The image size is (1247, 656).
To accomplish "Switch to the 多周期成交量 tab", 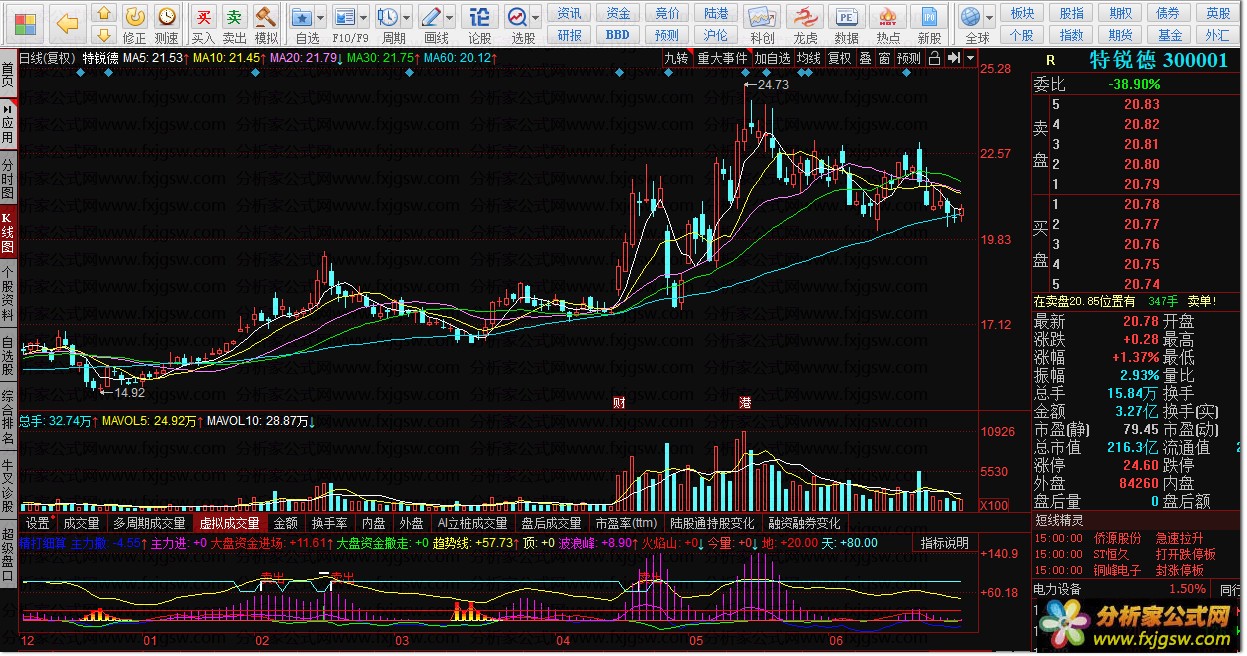I will tap(149, 523).
